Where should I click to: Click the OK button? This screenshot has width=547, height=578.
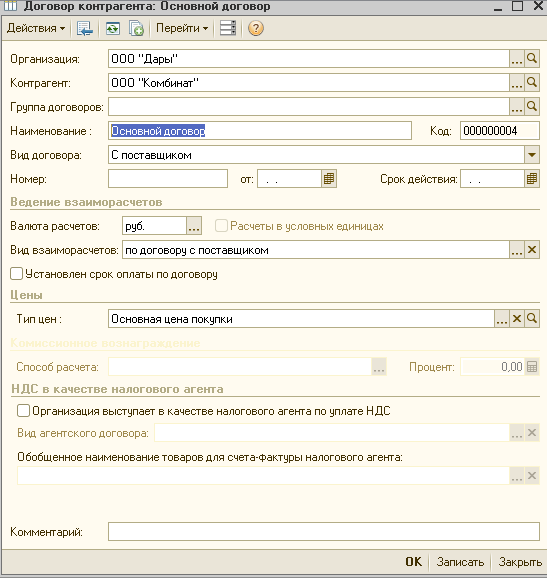click(413, 562)
